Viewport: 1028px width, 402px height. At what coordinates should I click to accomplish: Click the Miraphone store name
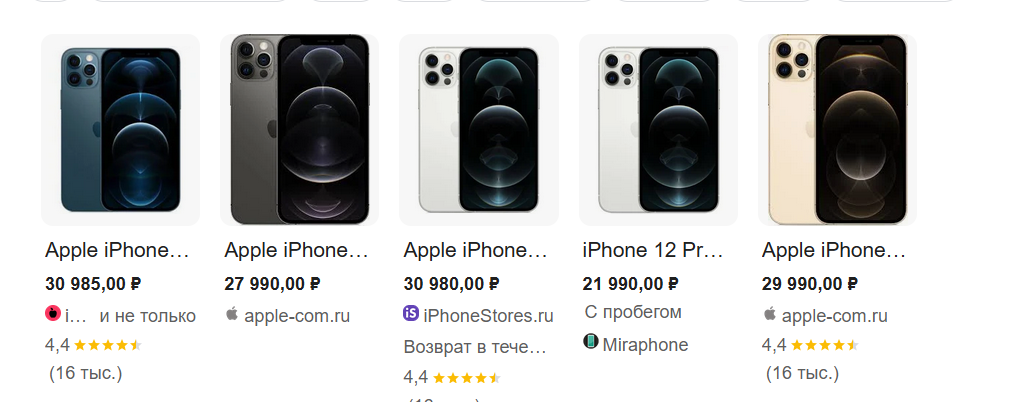(645, 345)
